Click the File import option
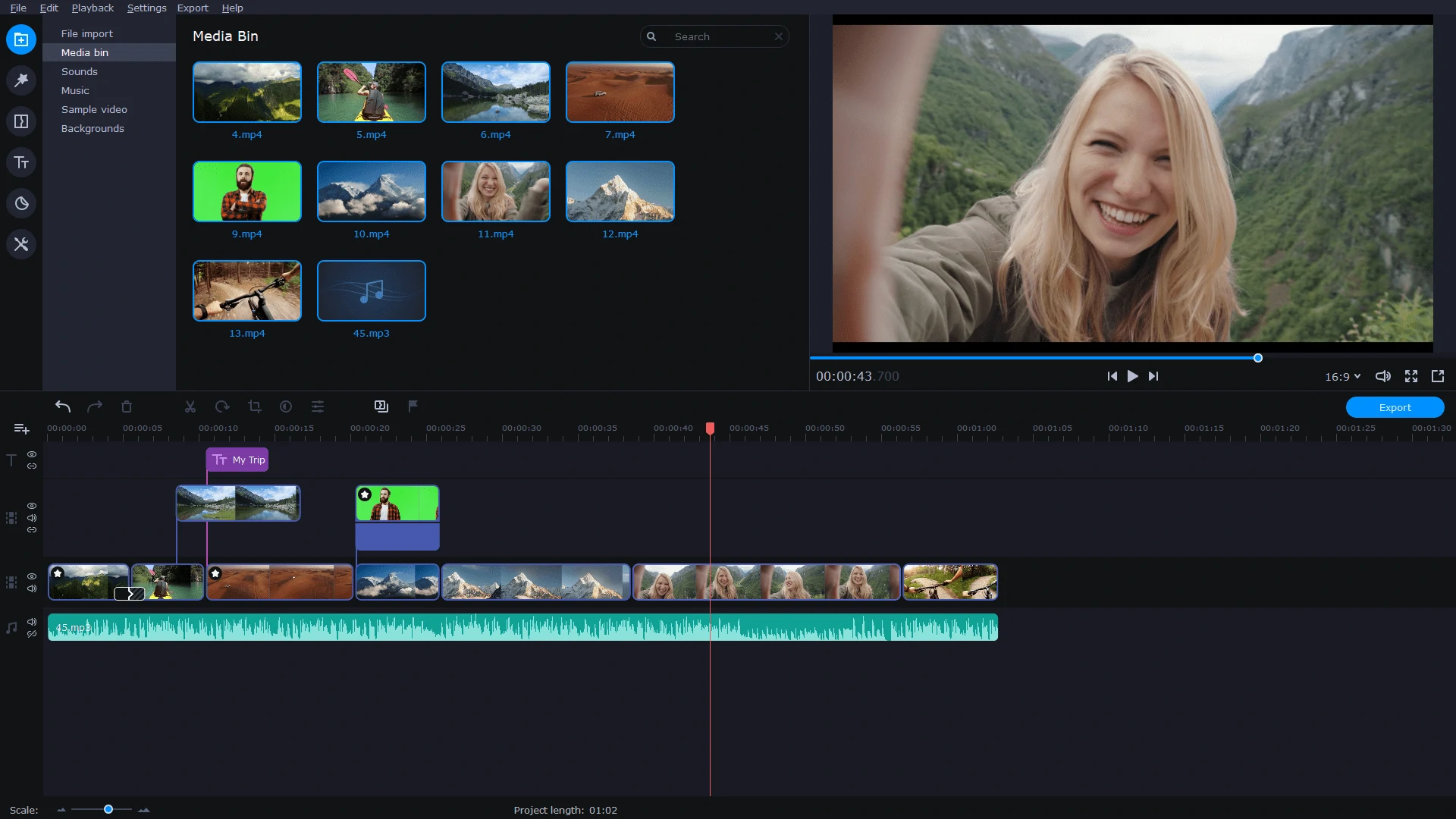 click(86, 33)
